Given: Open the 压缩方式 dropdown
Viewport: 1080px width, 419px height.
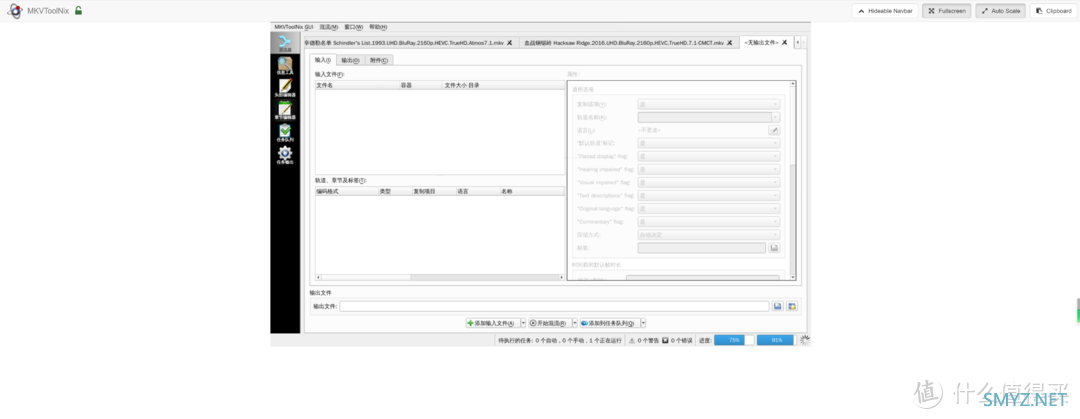Looking at the screenshot, I should [x=709, y=235].
